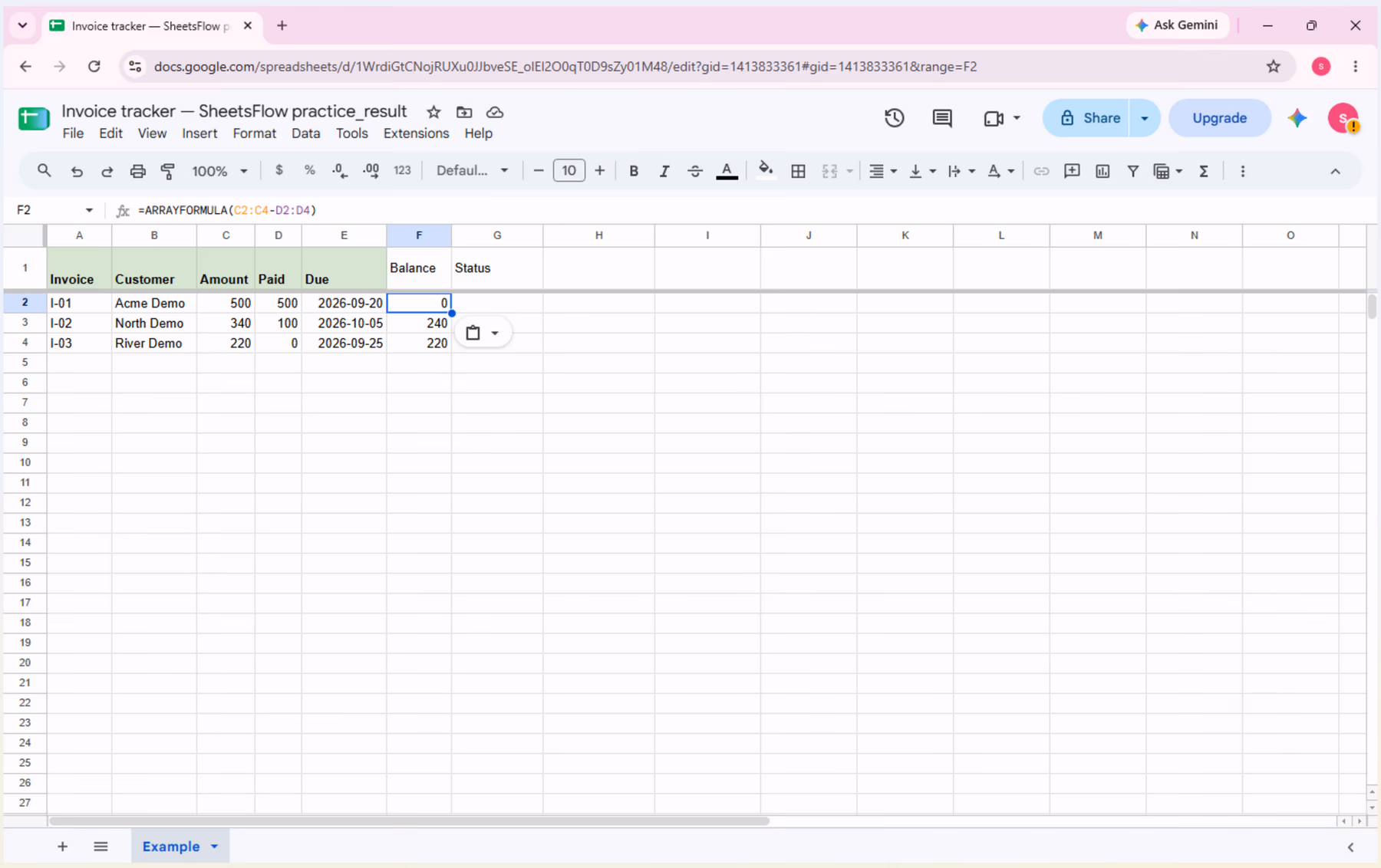The image size is (1381, 868).
Task: Open the Data menu
Action: pyautogui.click(x=305, y=133)
